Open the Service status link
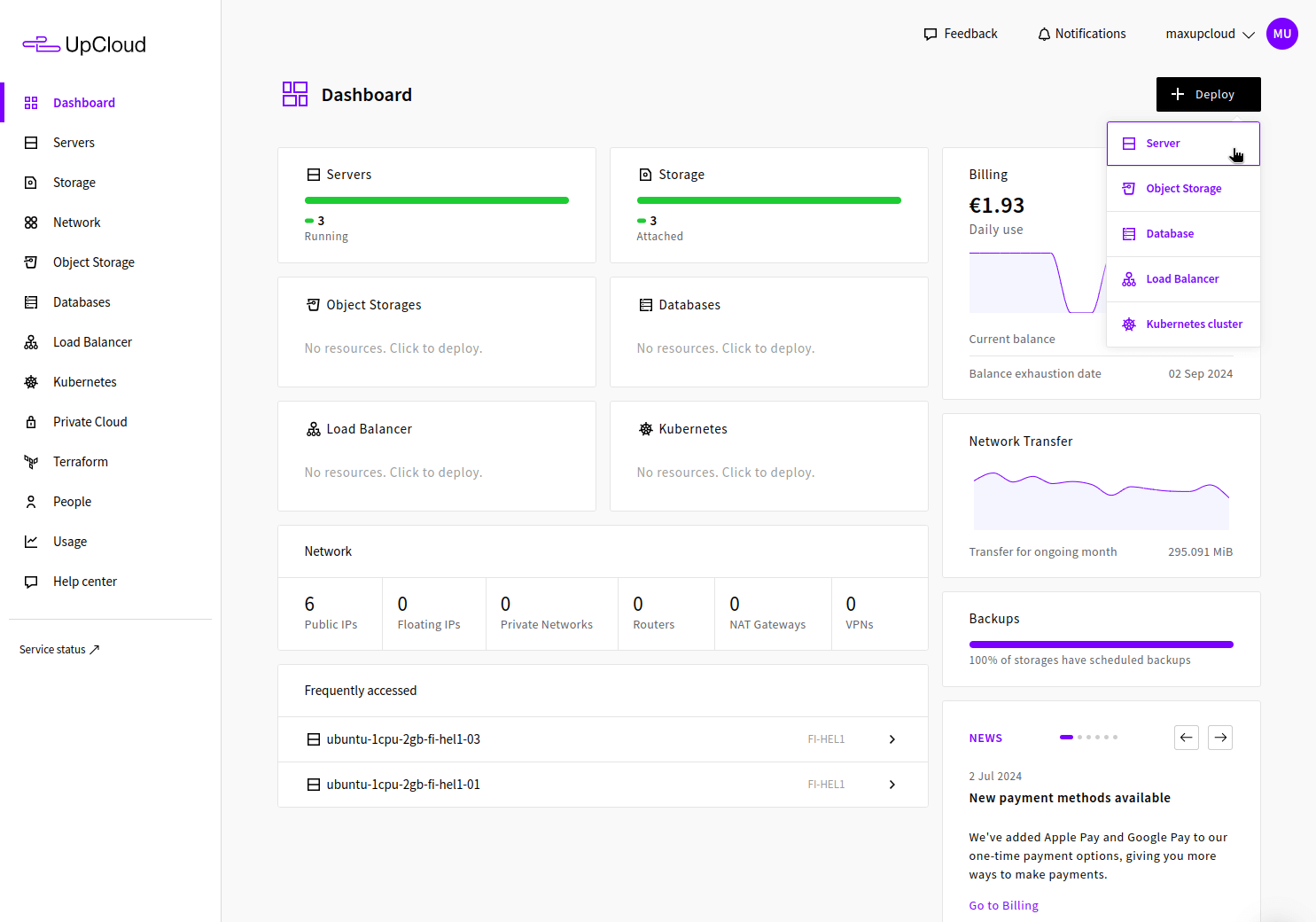This screenshot has width=1316, height=922. pos(59,650)
